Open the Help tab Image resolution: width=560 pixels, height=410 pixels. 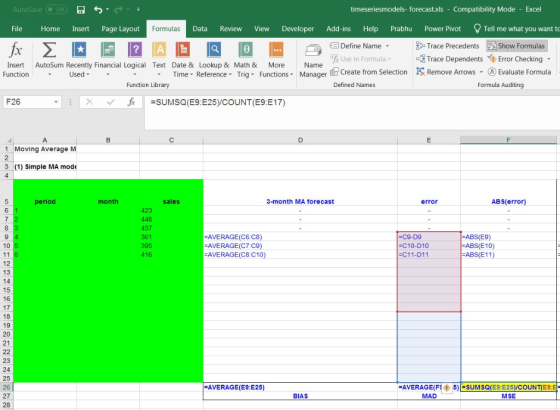[370, 29]
